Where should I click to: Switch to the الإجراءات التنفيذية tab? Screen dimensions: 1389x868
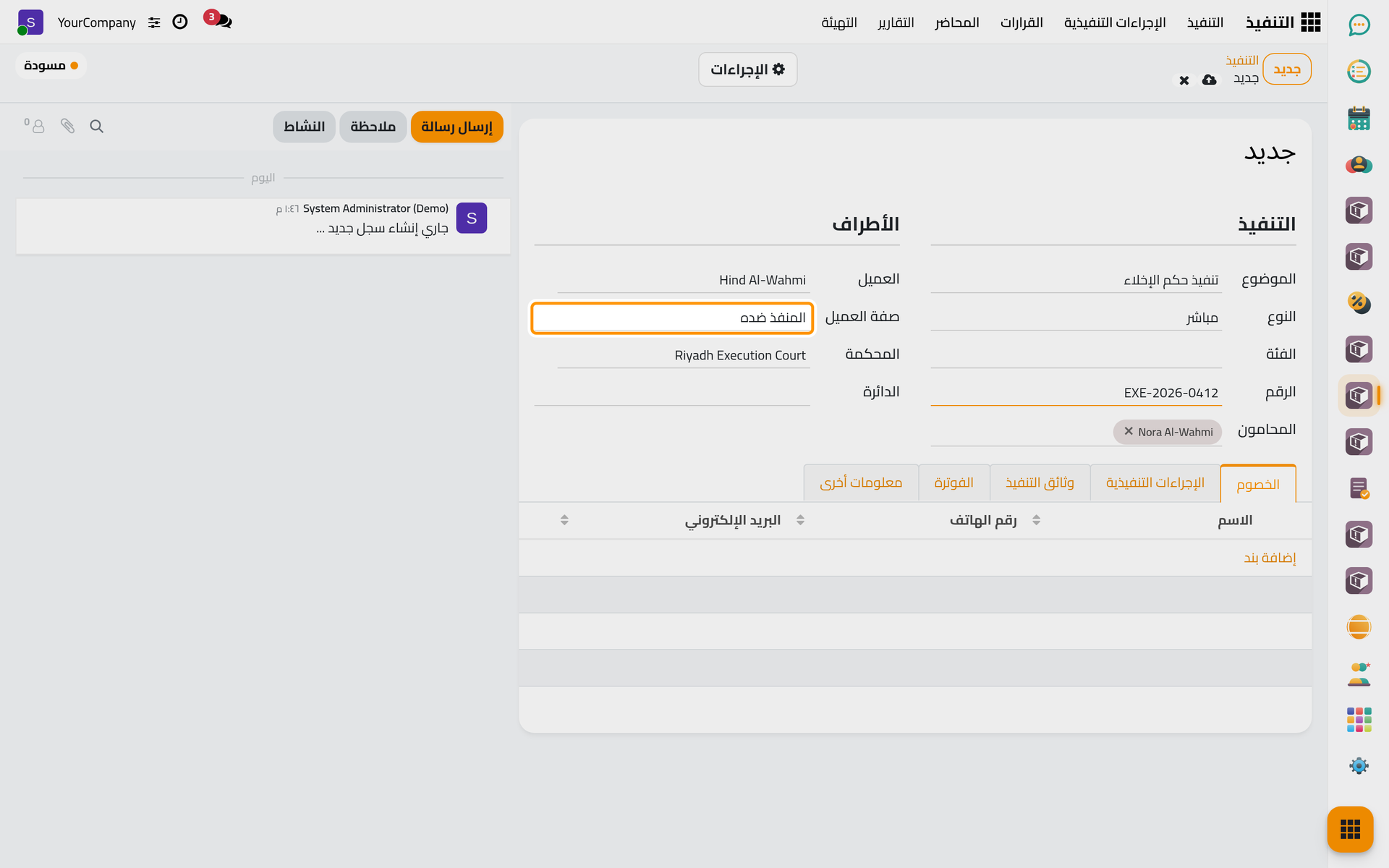[1155, 482]
